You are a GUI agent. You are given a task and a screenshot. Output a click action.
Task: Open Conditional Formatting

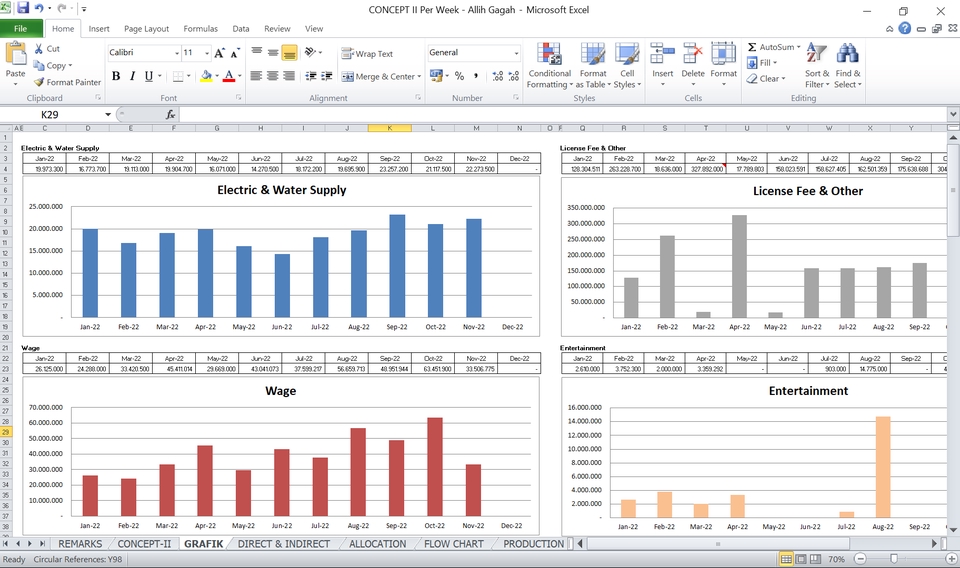[x=549, y=65]
